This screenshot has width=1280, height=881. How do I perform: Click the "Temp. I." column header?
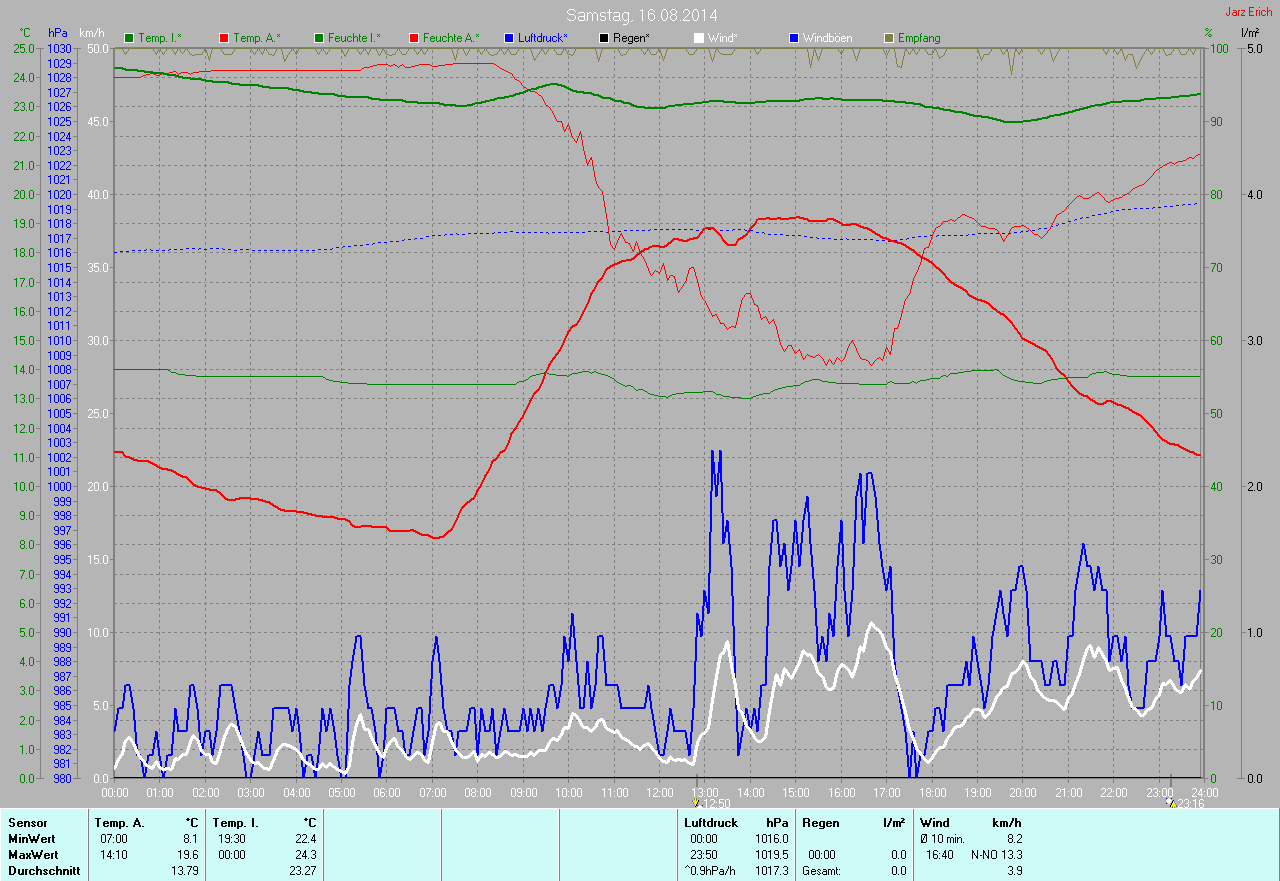(236, 823)
